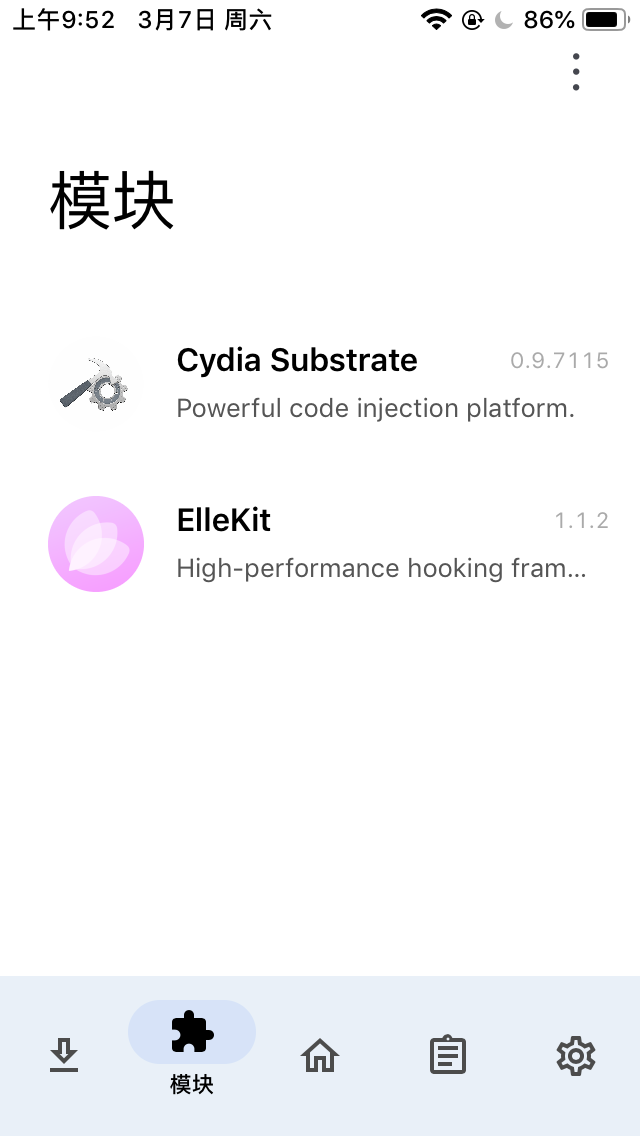Tap "Powerful code injection platform." description
The width and height of the screenshot is (640, 1136).
click(x=375, y=408)
